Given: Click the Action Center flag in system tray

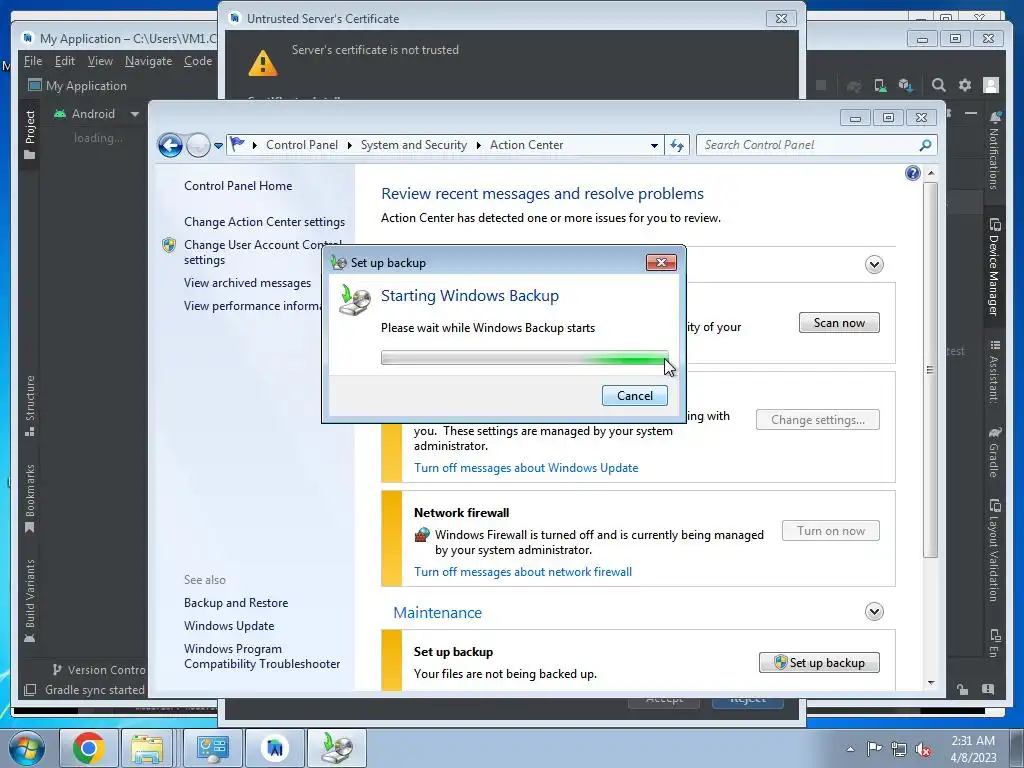Looking at the screenshot, I should tap(873, 748).
